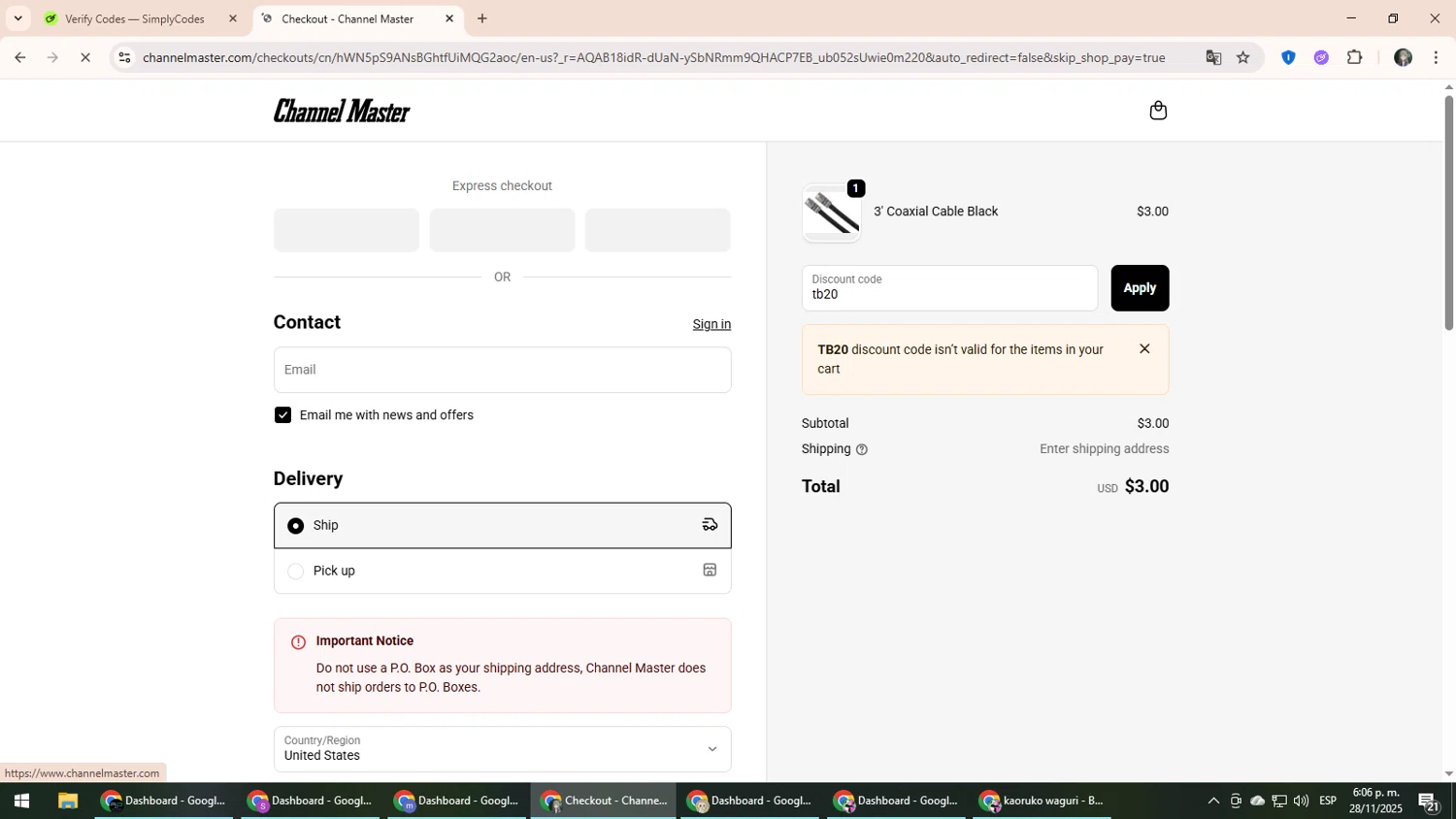Click the Pick up store icon
The width and height of the screenshot is (1456, 819).
710,571
